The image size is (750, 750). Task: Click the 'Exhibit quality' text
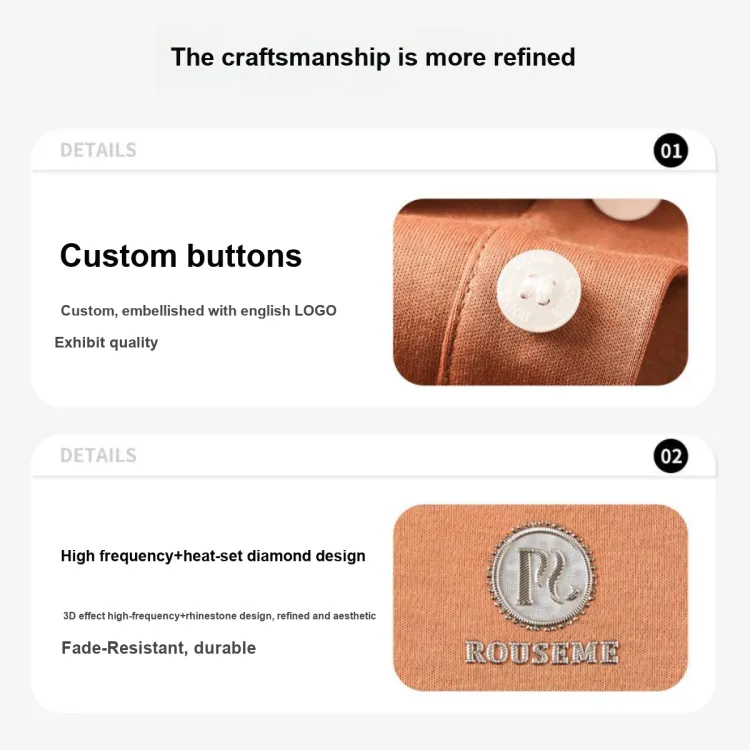point(106,342)
